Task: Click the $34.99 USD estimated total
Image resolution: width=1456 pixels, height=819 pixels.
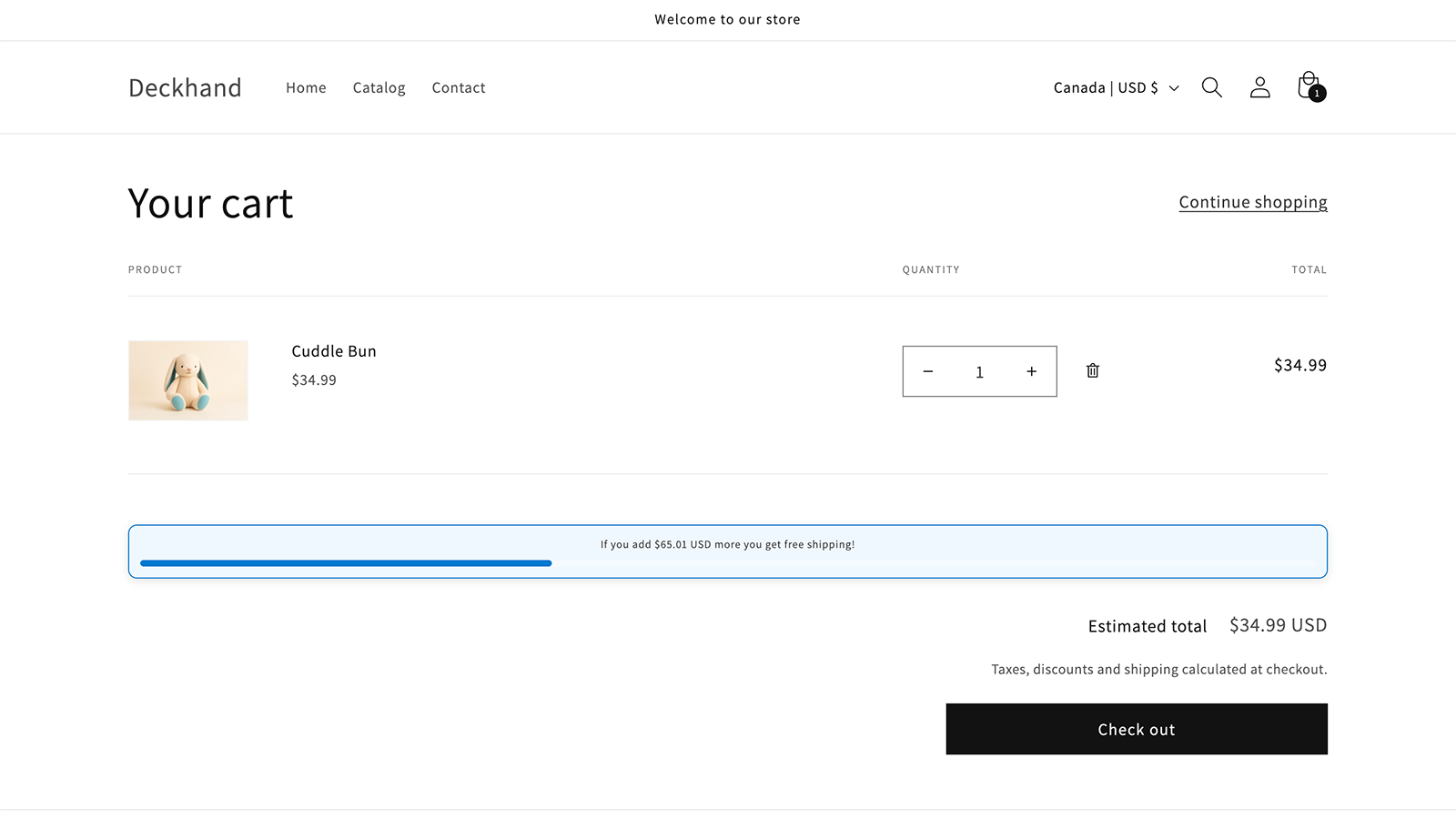Action: [x=1278, y=625]
